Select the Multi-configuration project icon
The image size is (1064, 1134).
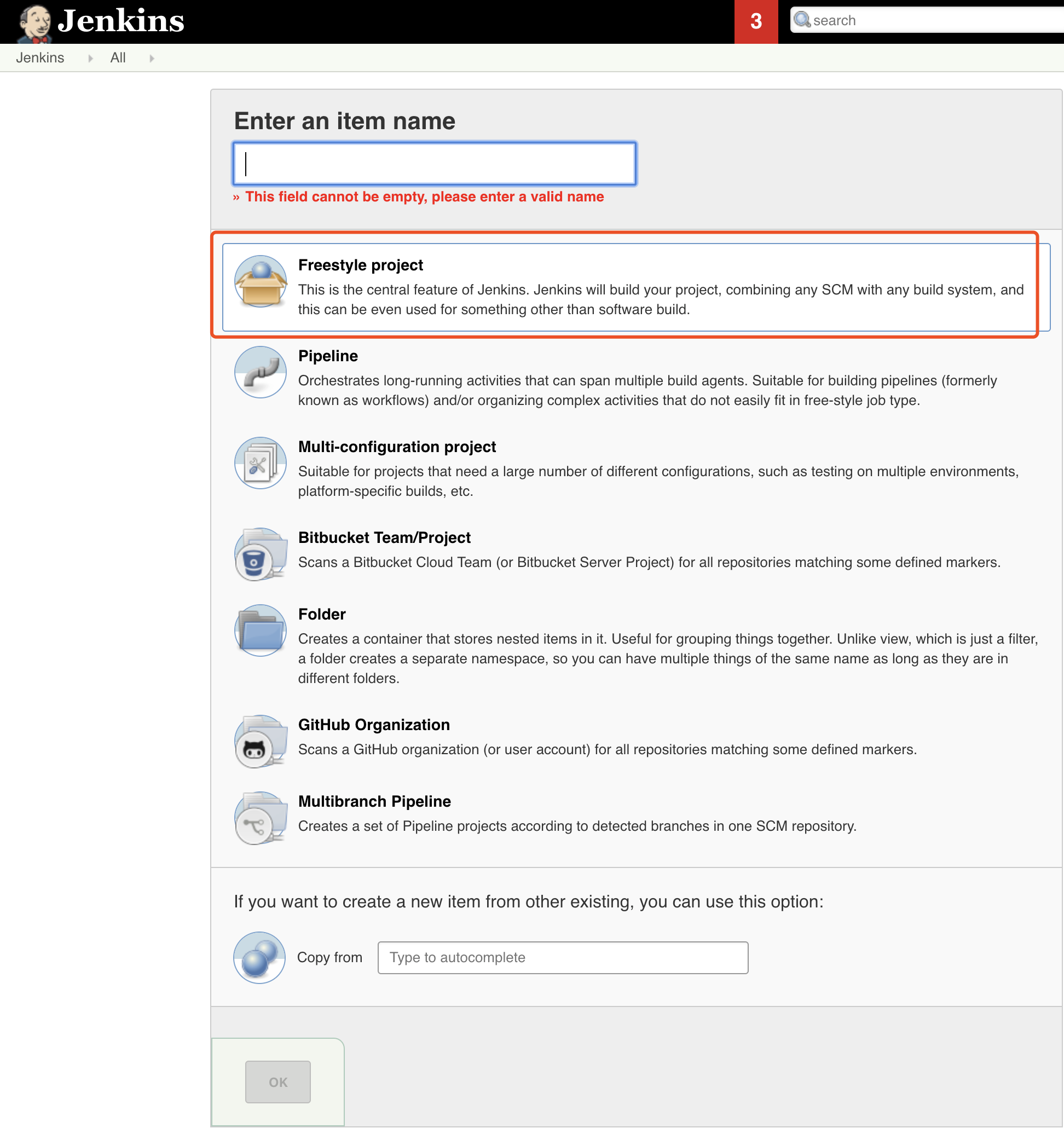[260, 462]
